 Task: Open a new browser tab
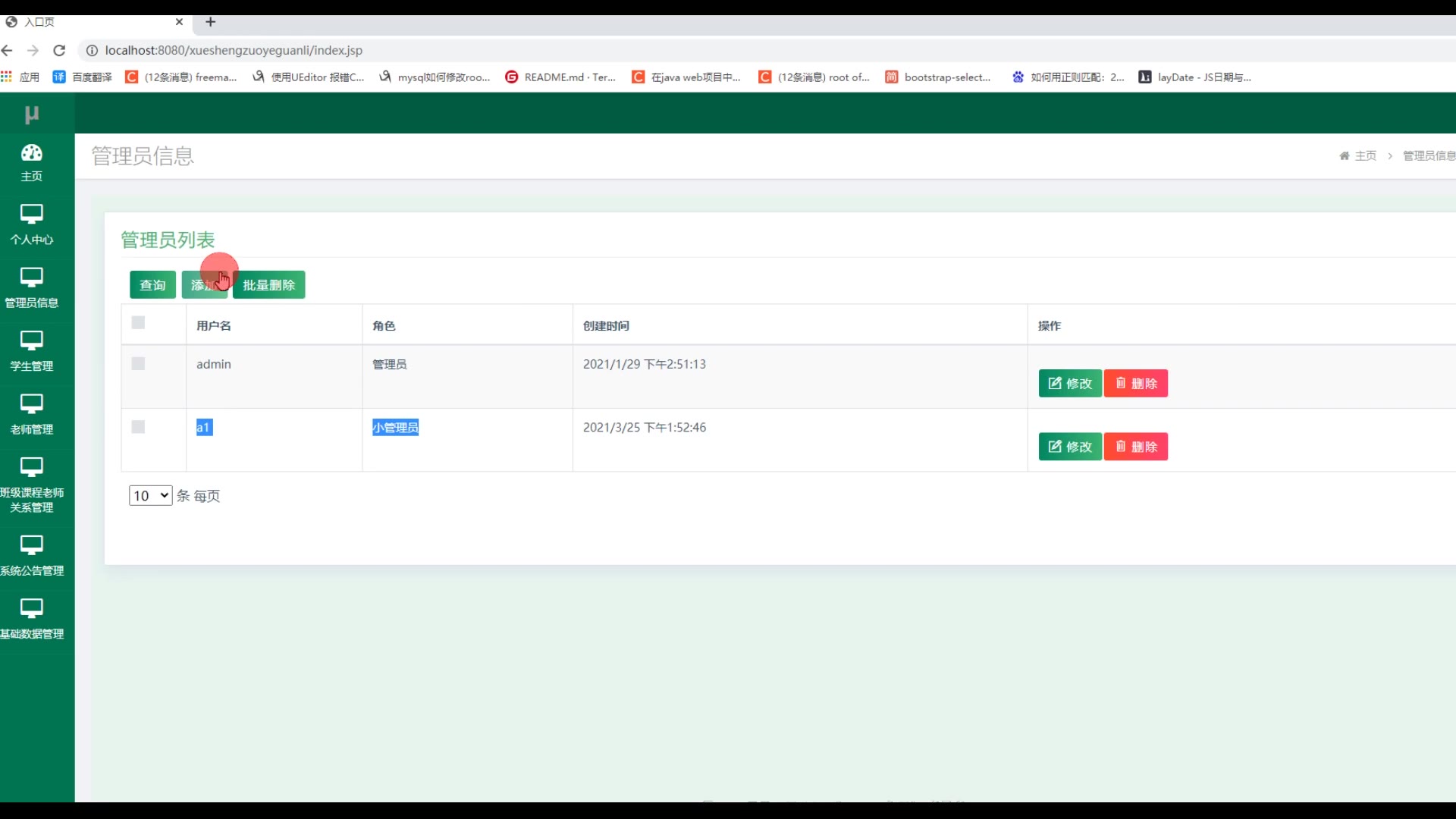point(211,22)
